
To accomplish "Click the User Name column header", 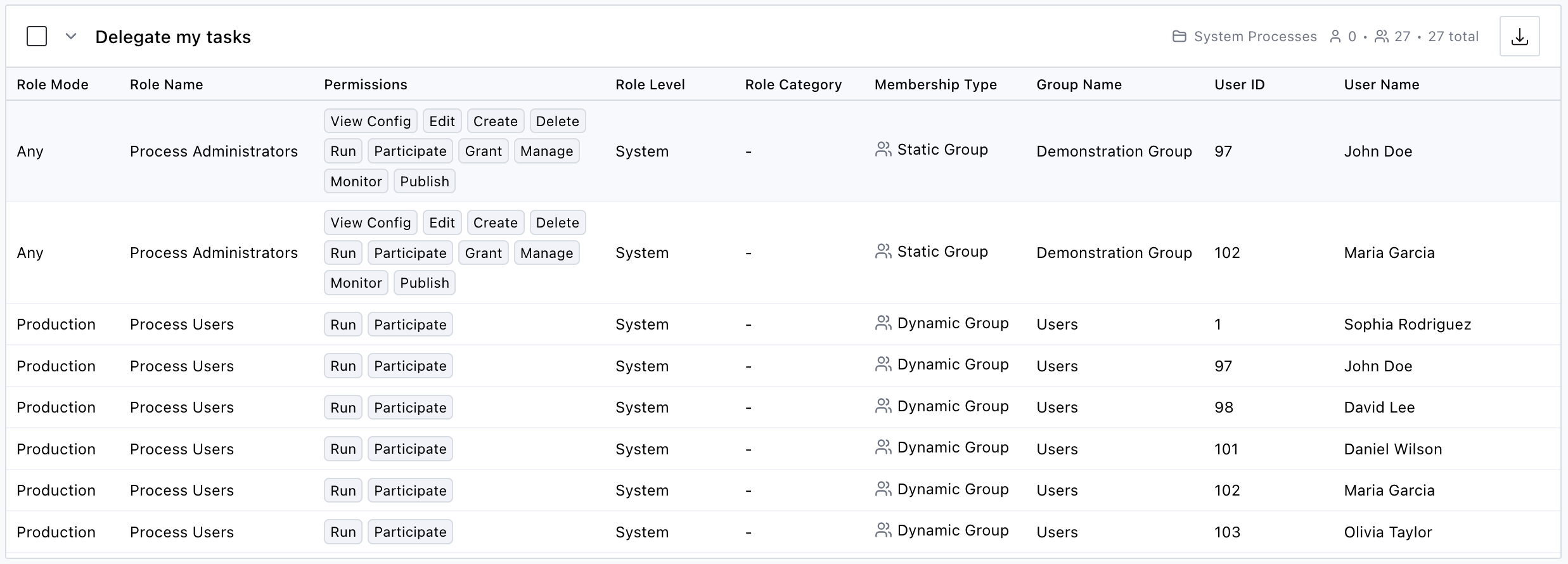I will point(1382,85).
